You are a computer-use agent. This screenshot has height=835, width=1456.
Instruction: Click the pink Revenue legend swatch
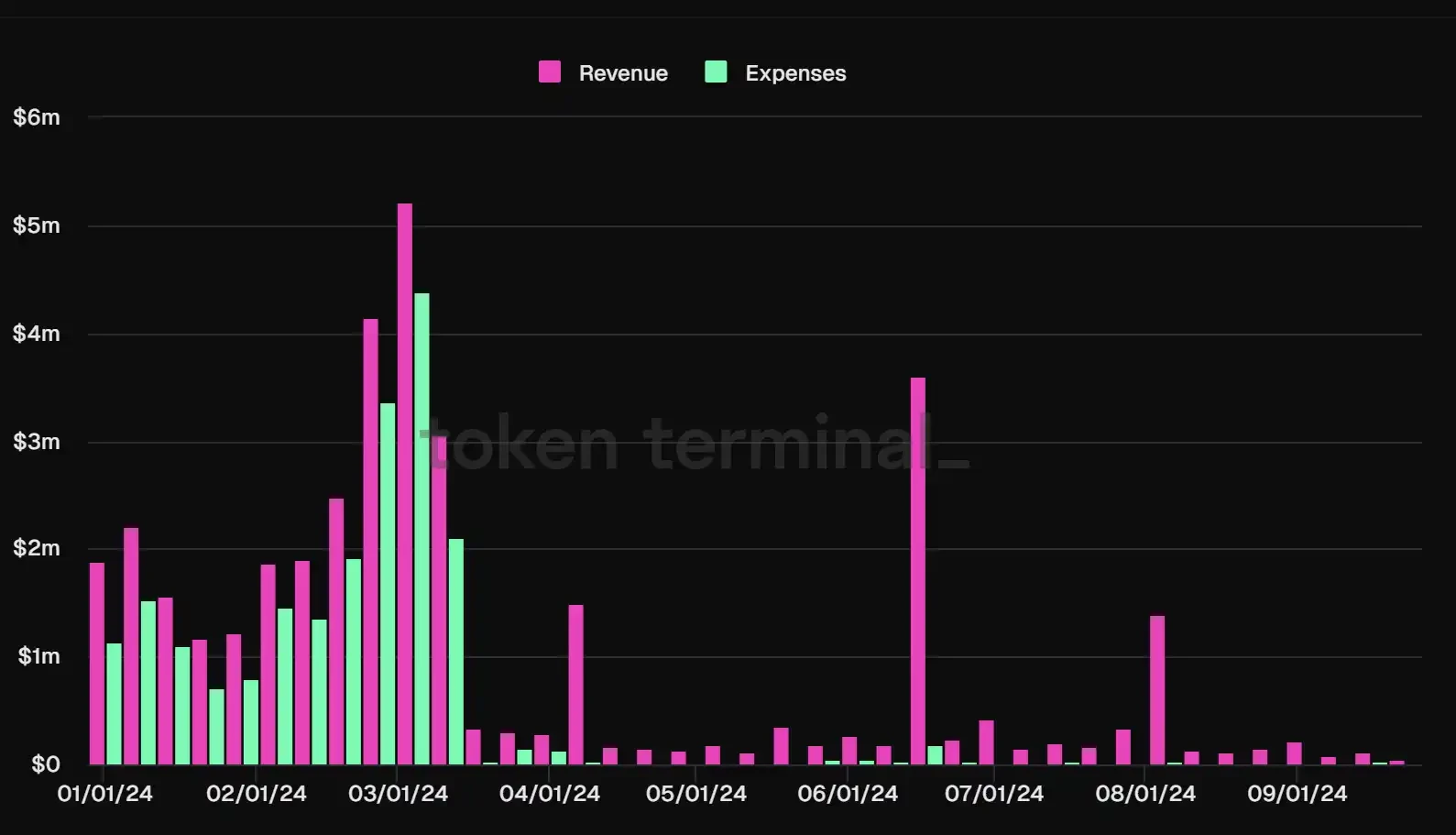[550, 72]
